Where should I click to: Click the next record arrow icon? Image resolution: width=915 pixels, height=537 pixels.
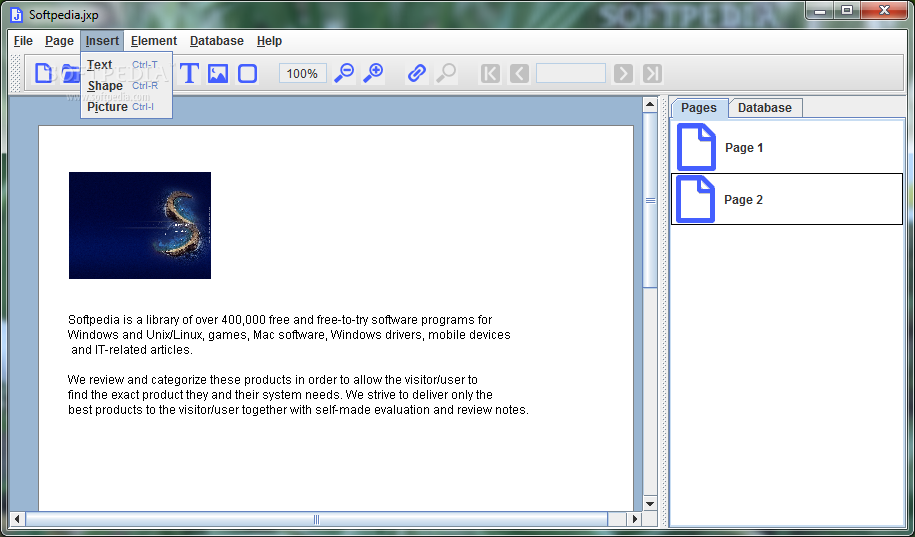pyautogui.click(x=623, y=74)
